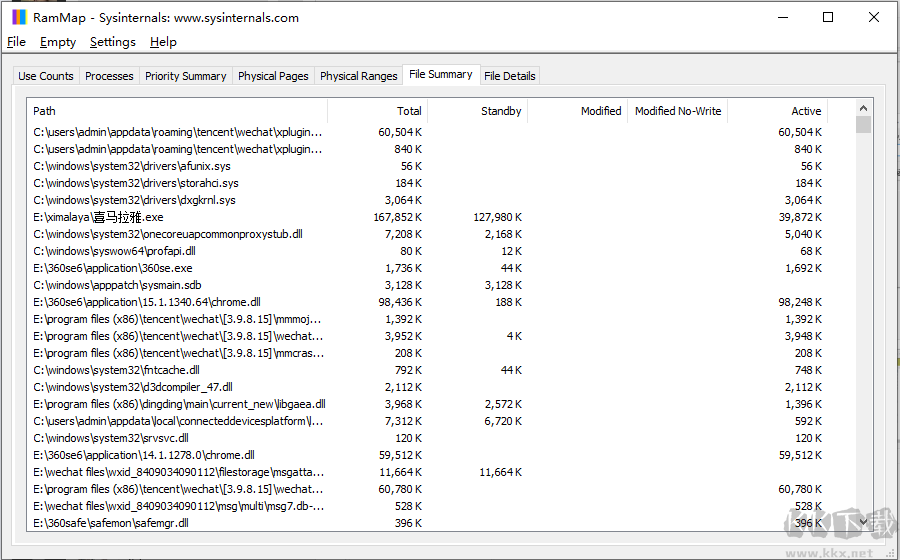Click the vertical scrollbar thumb

tap(863, 125)
